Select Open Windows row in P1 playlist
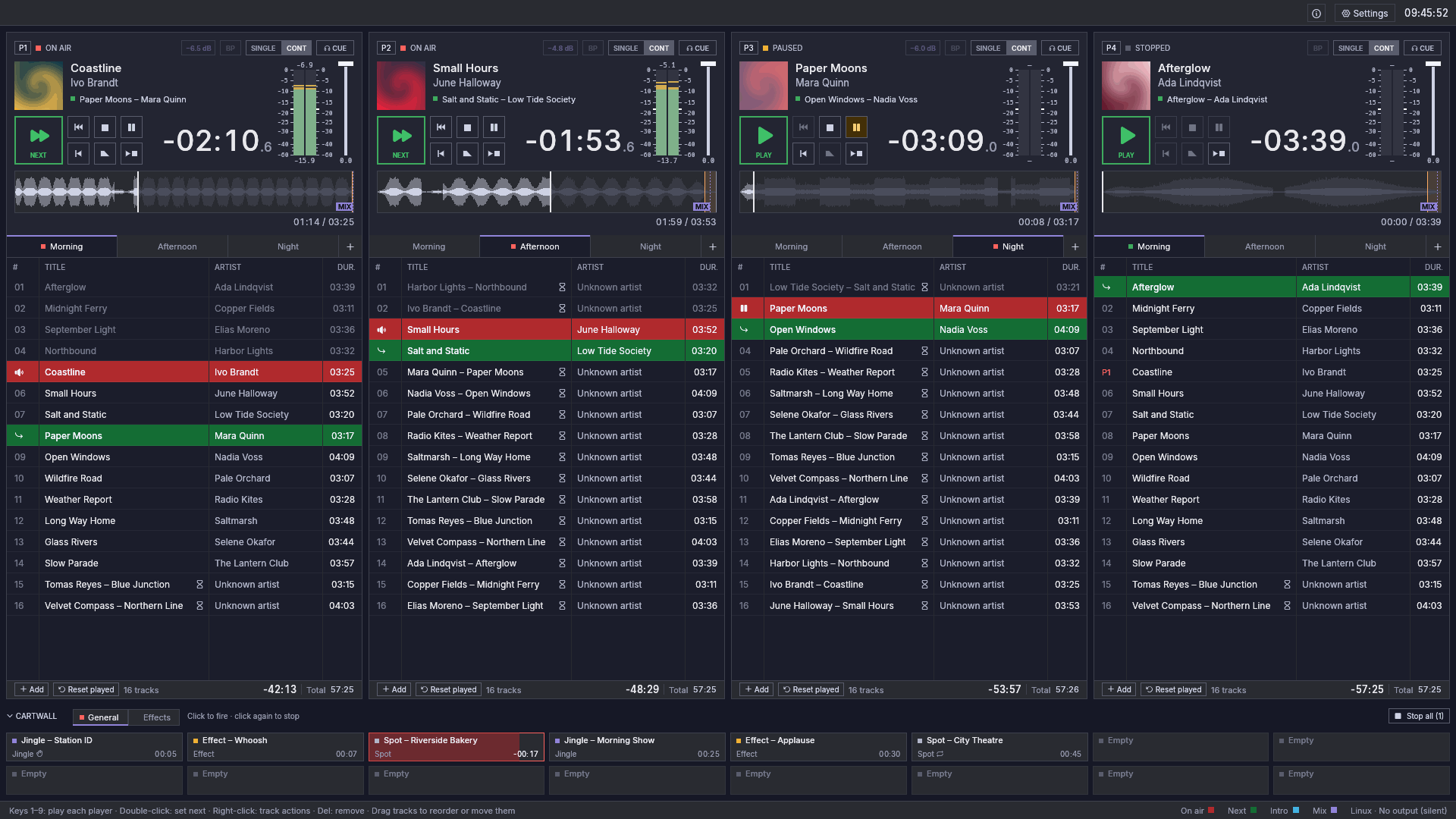 tap(184, 457)
